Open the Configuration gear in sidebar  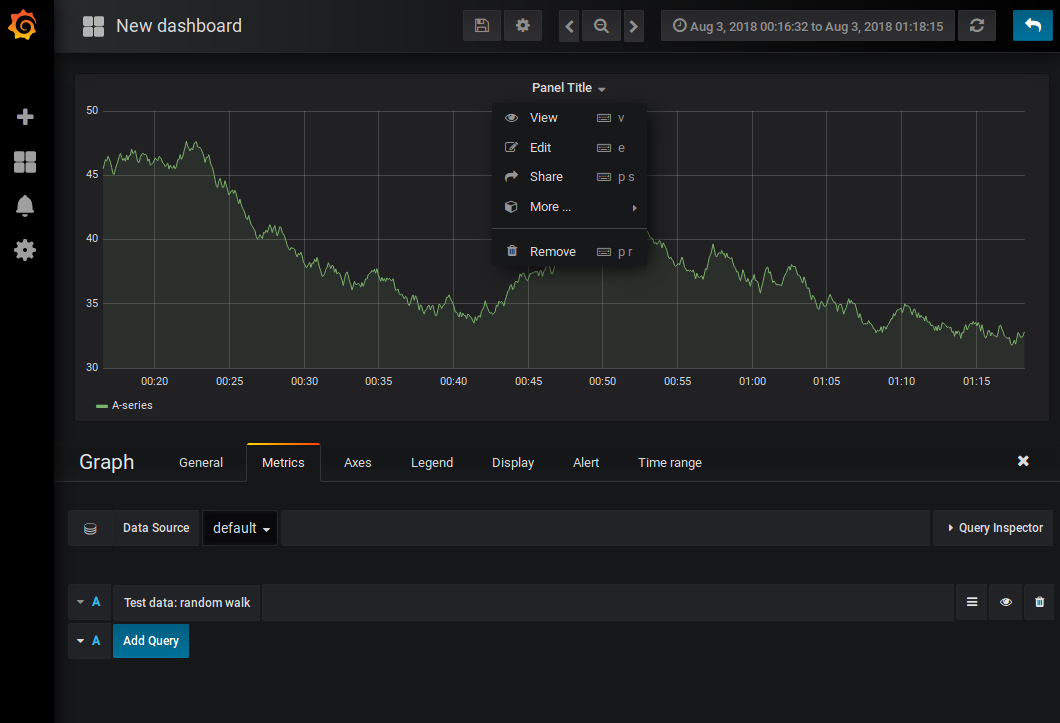pyautogui.click(x=25, y=250)
